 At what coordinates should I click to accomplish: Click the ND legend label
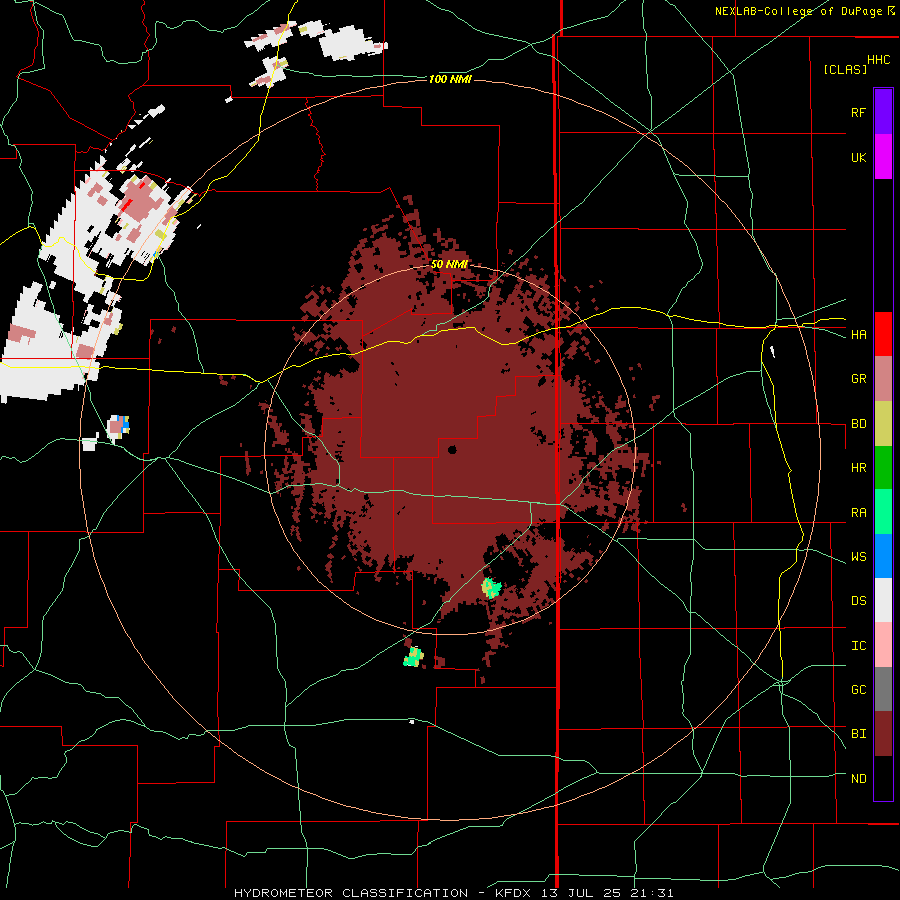[858, 779]
